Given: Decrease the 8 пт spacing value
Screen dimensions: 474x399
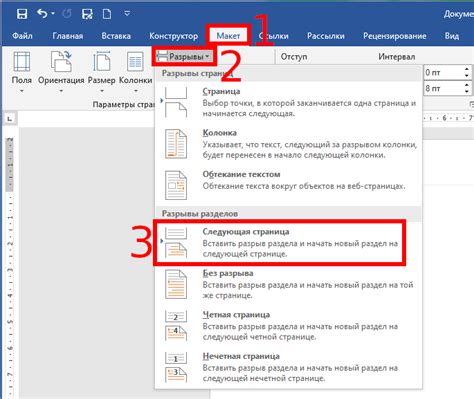Looking at the screenshot, I should coord(467,92).
